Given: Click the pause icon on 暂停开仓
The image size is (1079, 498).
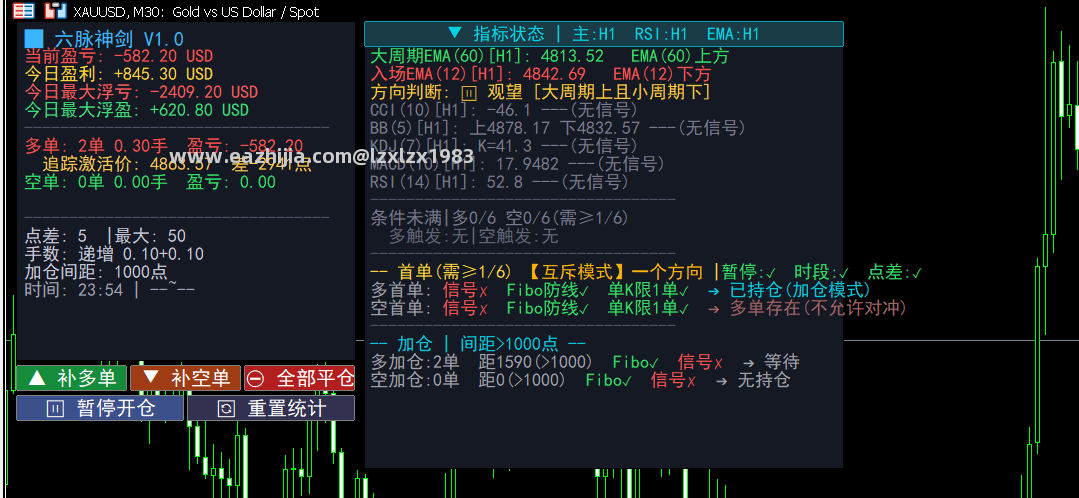Looking at the screenshot, I should (54, 409).
